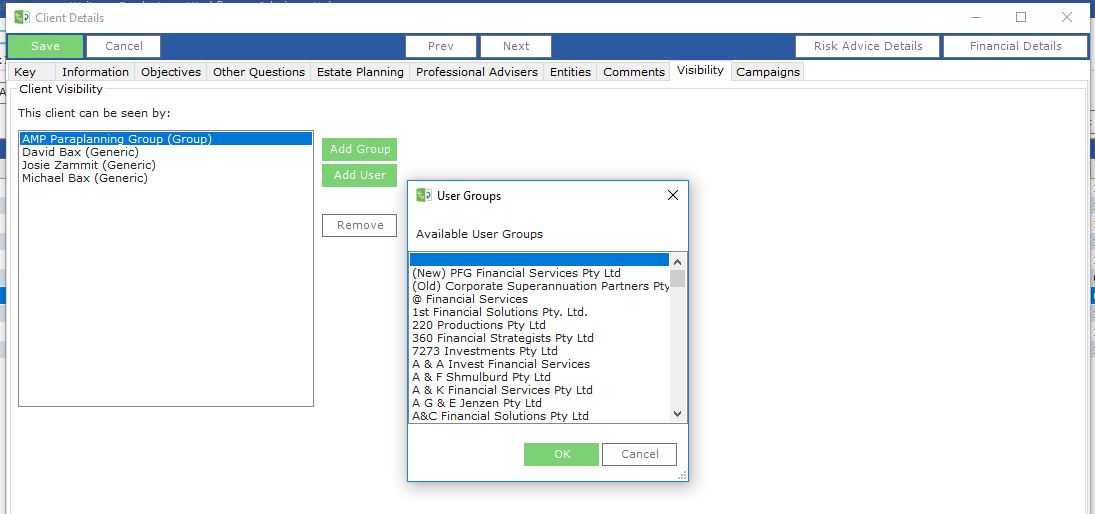The image size is (1095, 514).
Task: Cancel the User Groups dialog
Action: pos(639,454)
